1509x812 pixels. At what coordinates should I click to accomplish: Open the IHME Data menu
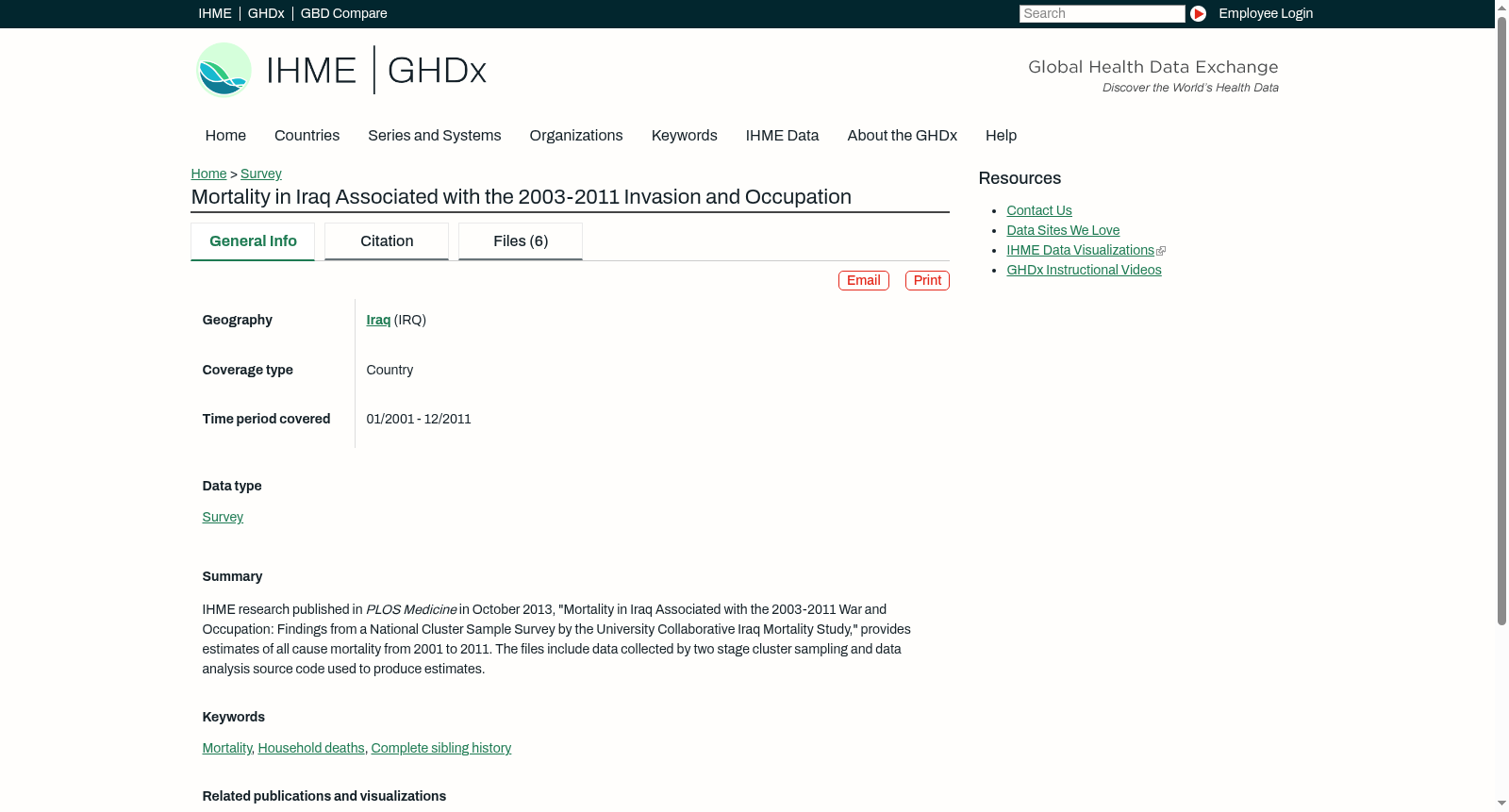pyautogui.click(x=782, y=136)
